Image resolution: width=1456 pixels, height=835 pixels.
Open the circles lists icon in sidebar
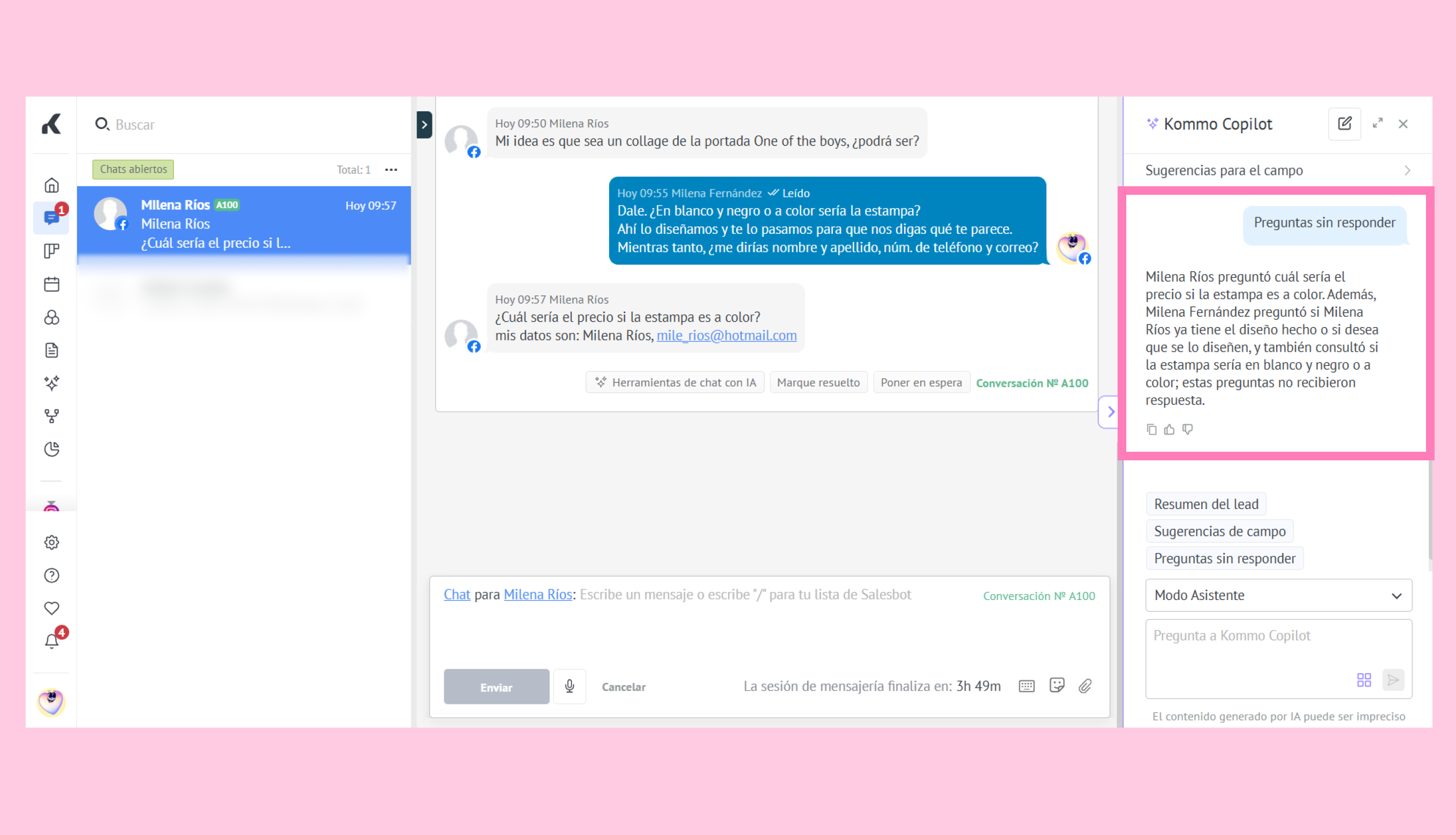[x=51, y=317]
